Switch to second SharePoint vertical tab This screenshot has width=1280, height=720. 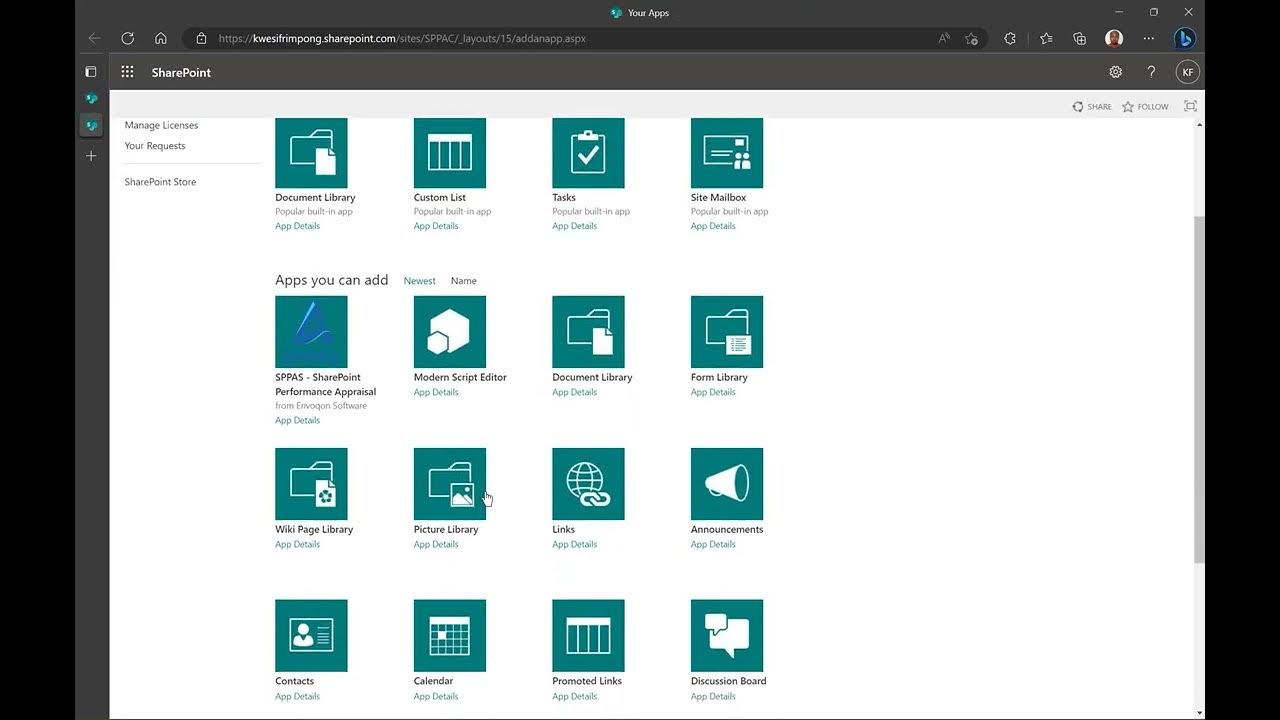point(91,125)
